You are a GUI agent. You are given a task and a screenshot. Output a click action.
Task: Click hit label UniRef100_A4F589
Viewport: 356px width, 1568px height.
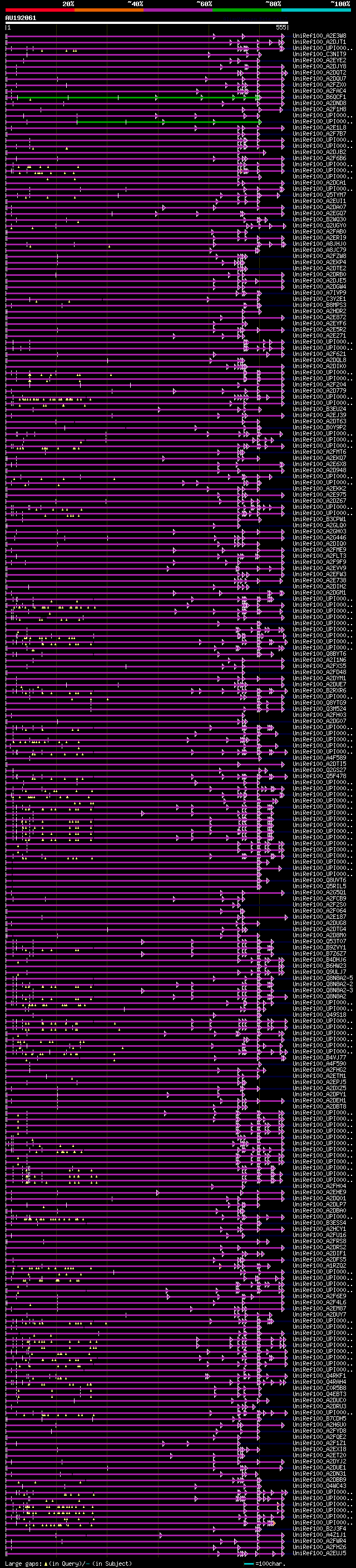[319, 758]
